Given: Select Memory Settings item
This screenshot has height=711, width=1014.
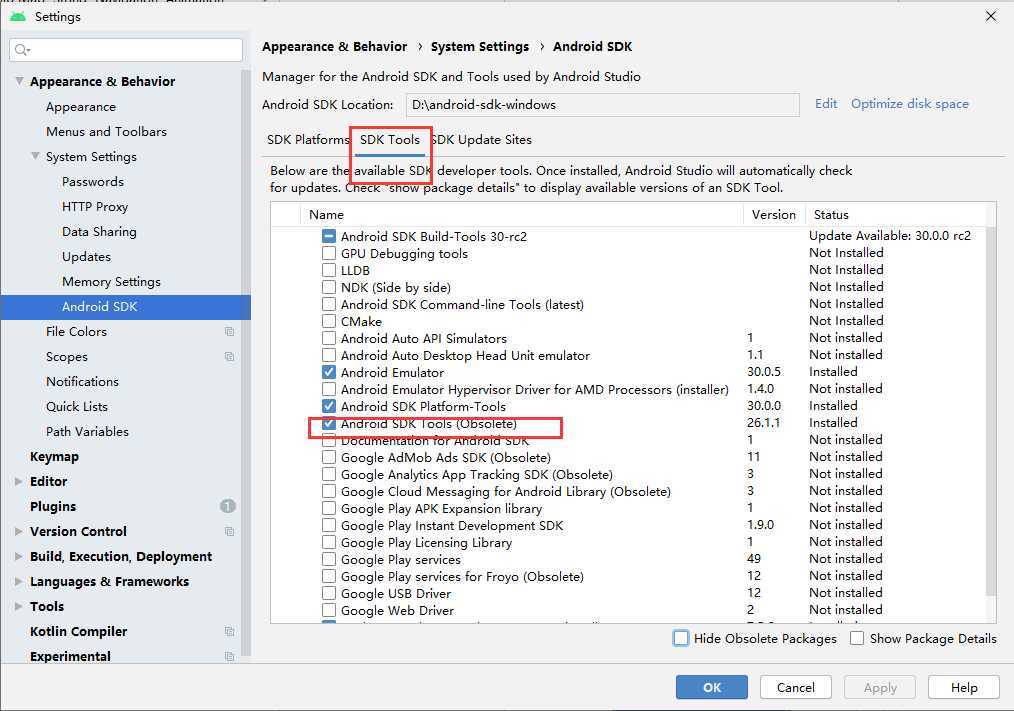Looking at the screenshot, I should pos(111,281).
